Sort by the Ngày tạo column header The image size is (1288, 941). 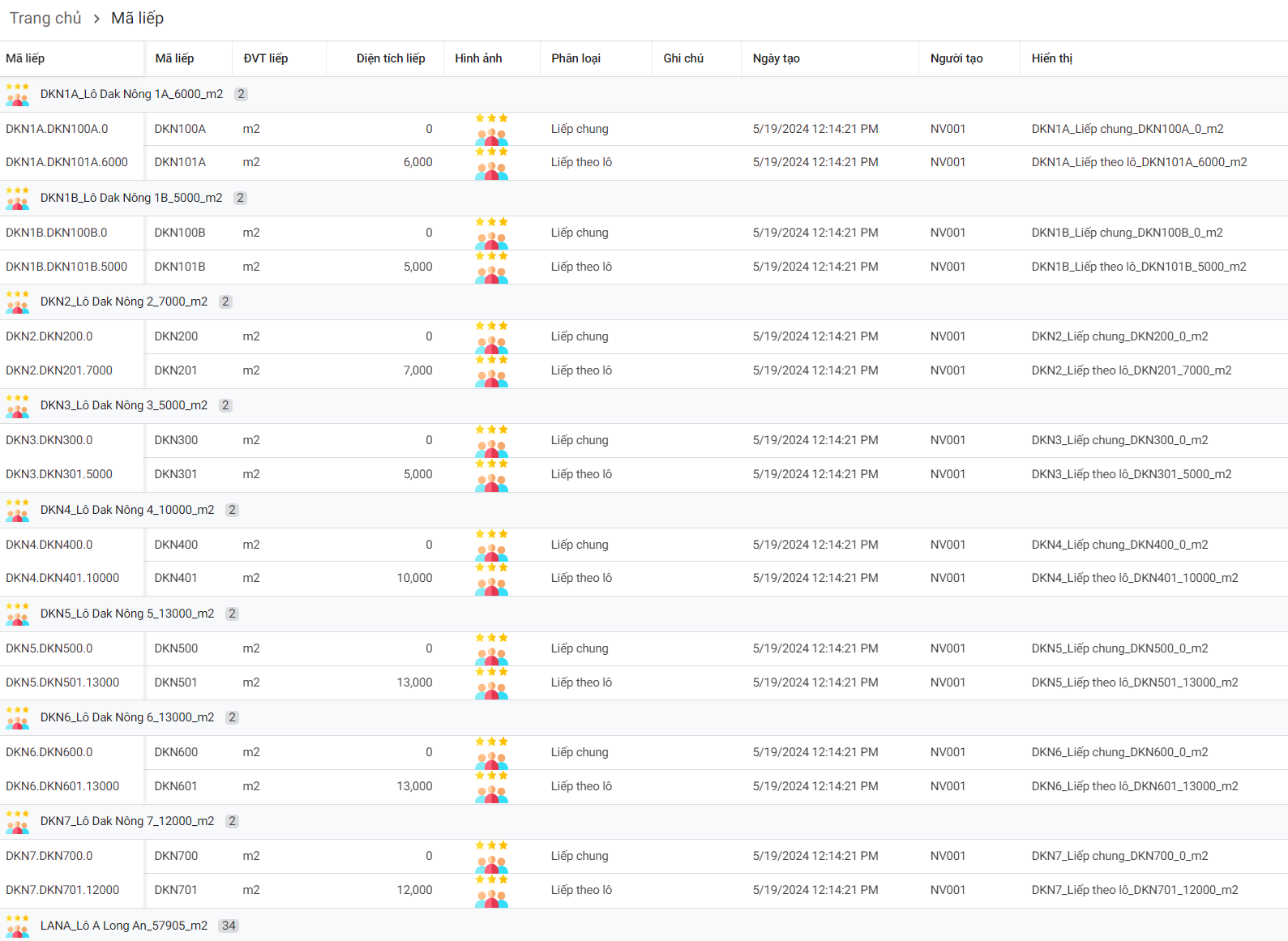point(776,58)
